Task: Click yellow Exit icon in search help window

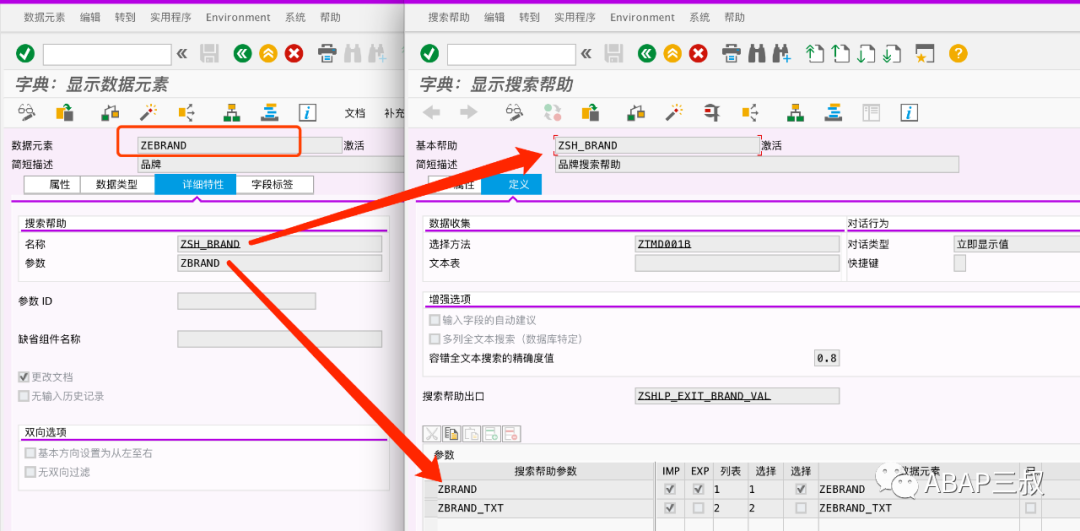Action: click(672, 54)
